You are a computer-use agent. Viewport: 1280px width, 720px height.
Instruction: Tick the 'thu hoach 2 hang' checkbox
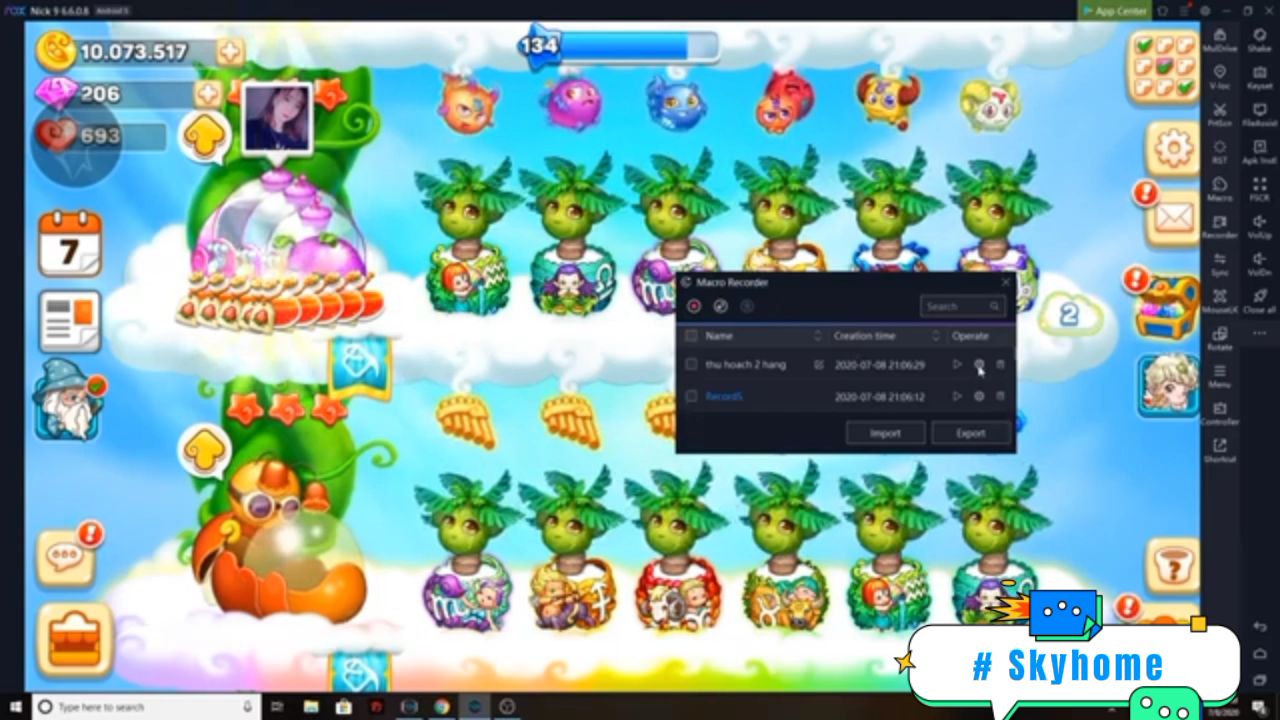point(691,365)
